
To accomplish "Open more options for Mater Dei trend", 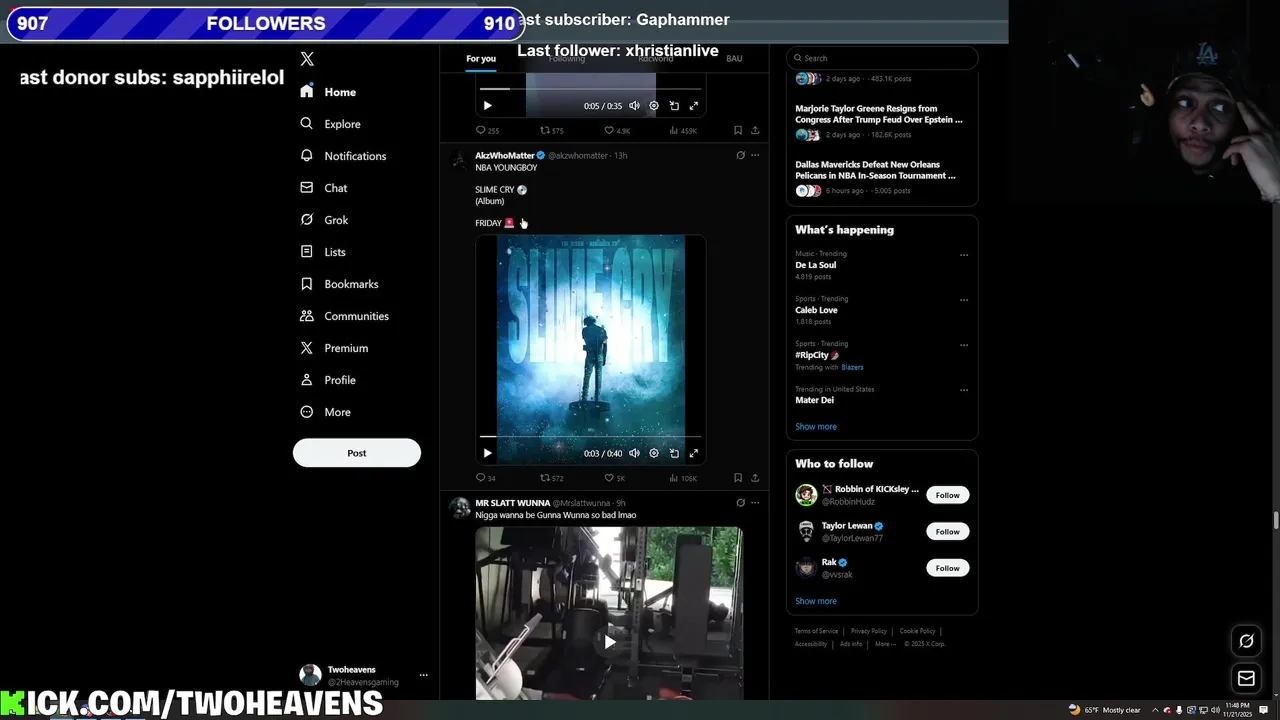I will pos(964,390).
